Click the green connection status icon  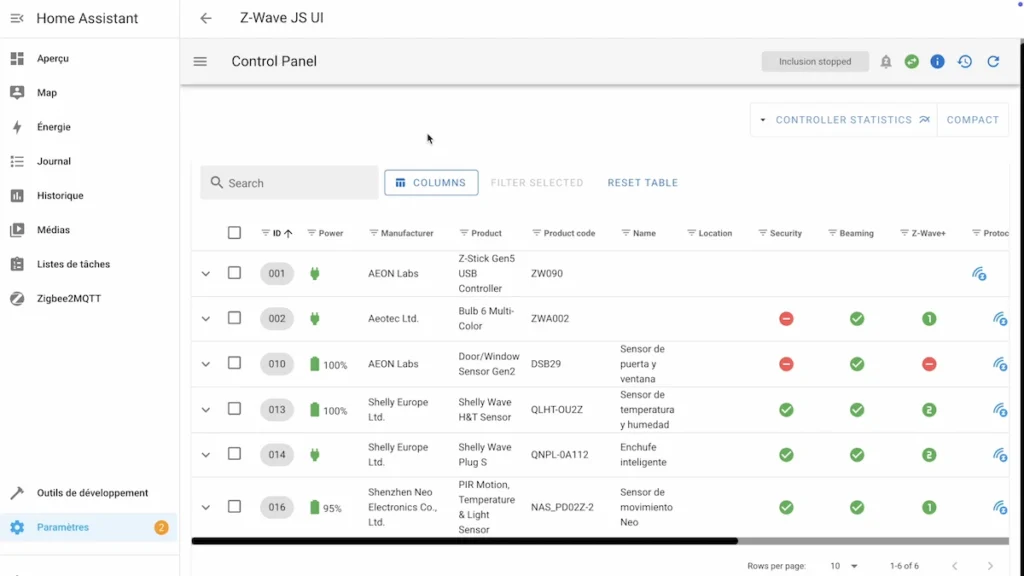click(912, 61)
